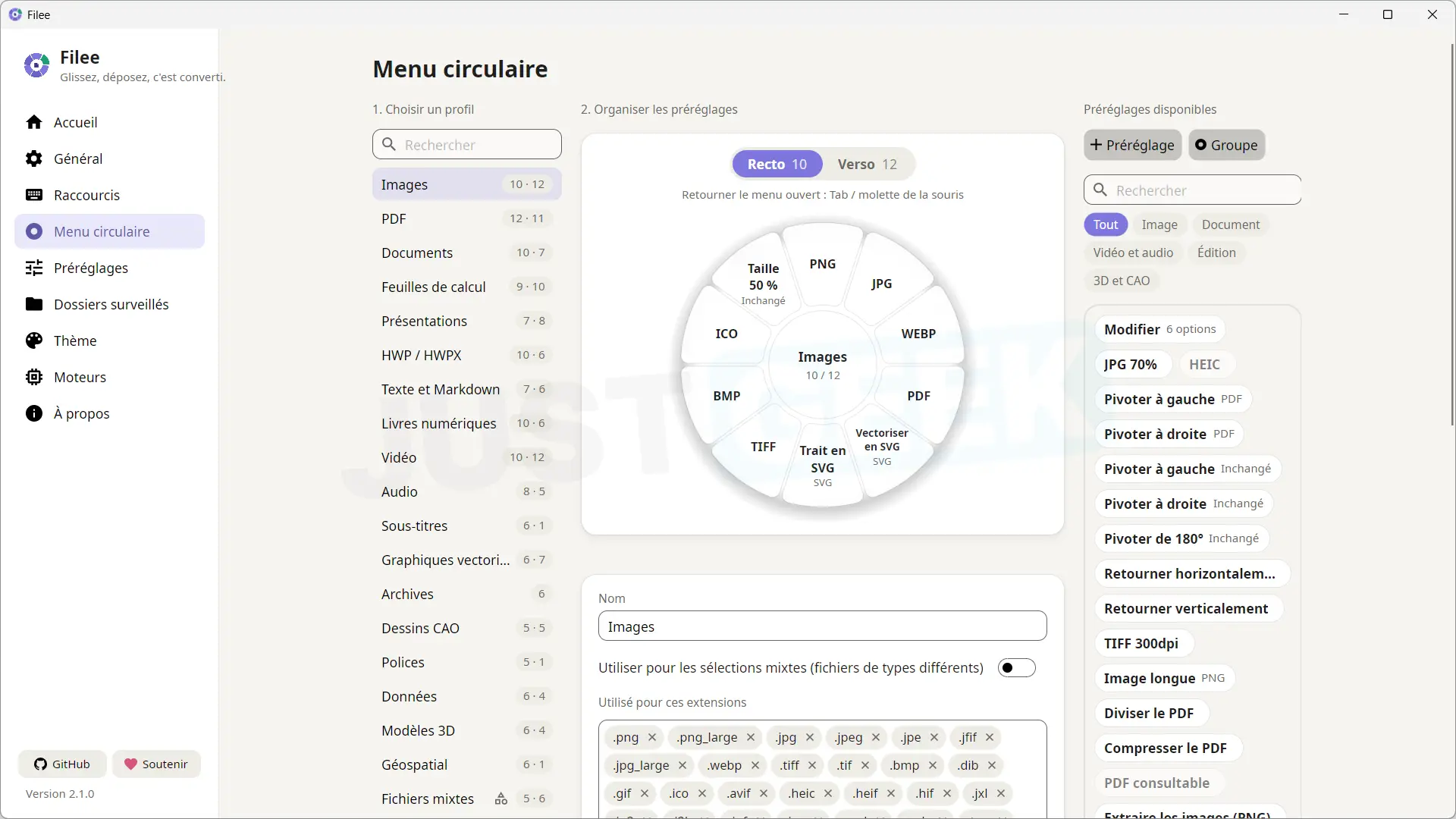Click the PNG slice in circular menu
Screen dimensions: 1456x819
pos(822,264)
